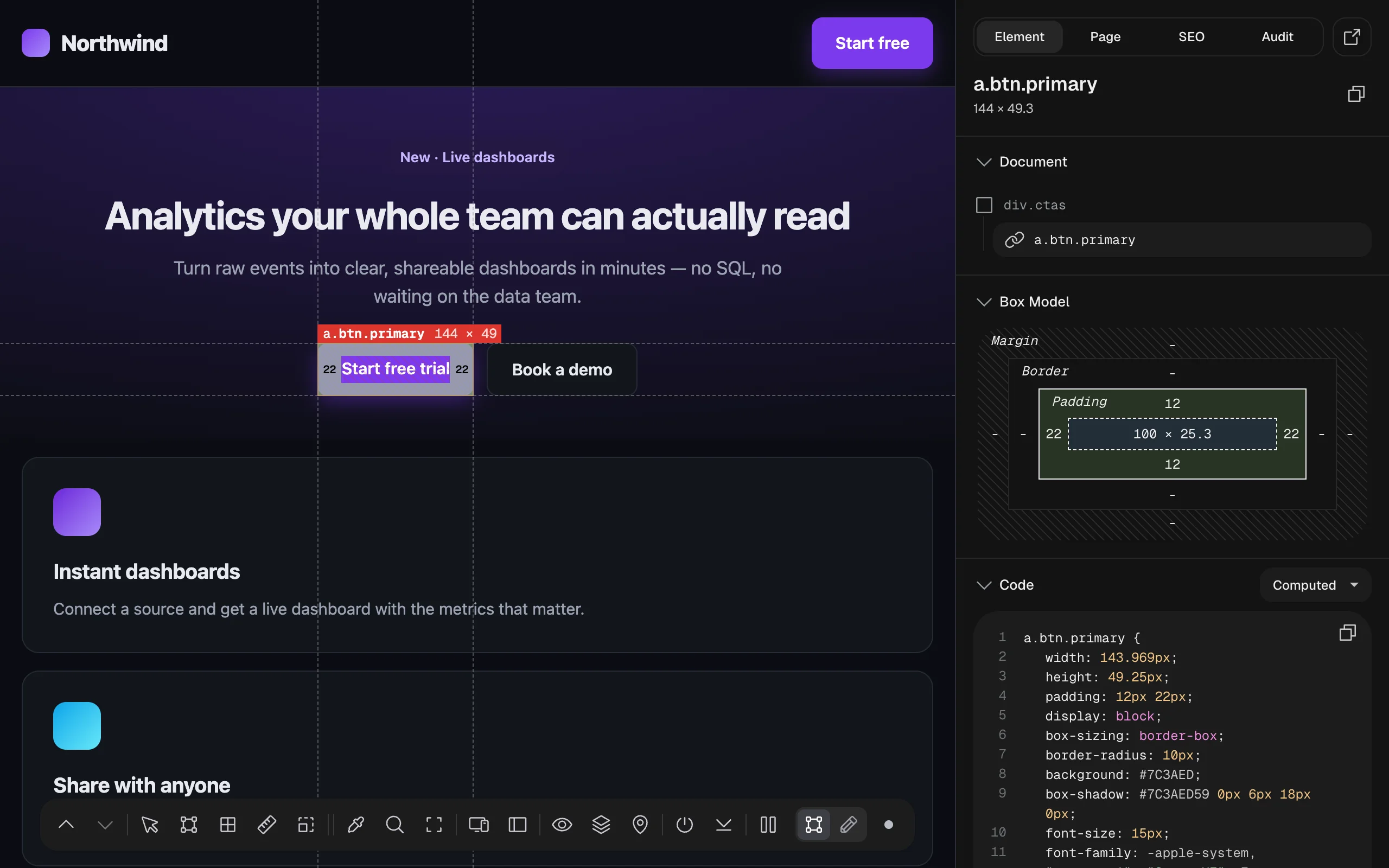The height and width of the screenshot is (868, 1389).
Task: Select the eyedropper color picker tool
Action: tap(355, 825)
